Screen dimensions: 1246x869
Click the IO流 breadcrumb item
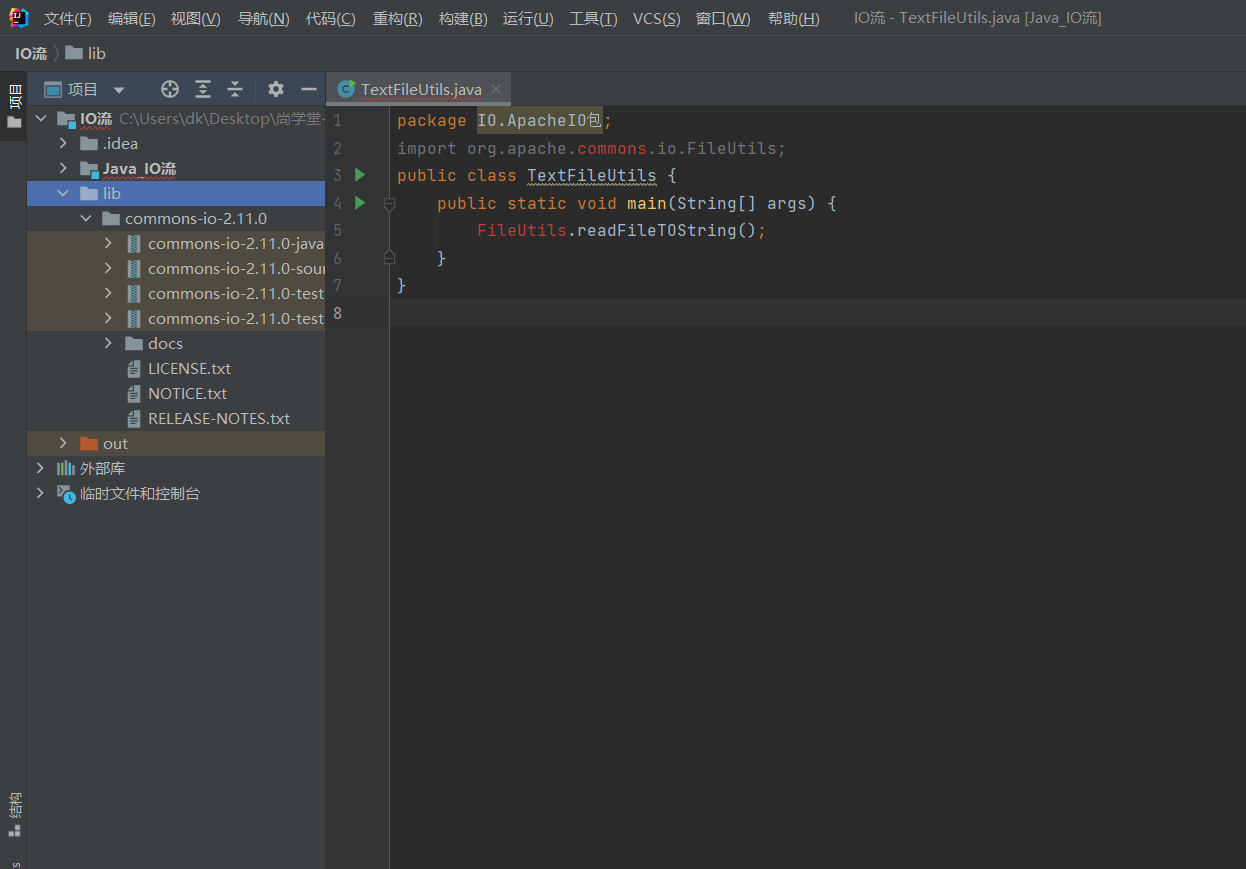coord(31,53)
